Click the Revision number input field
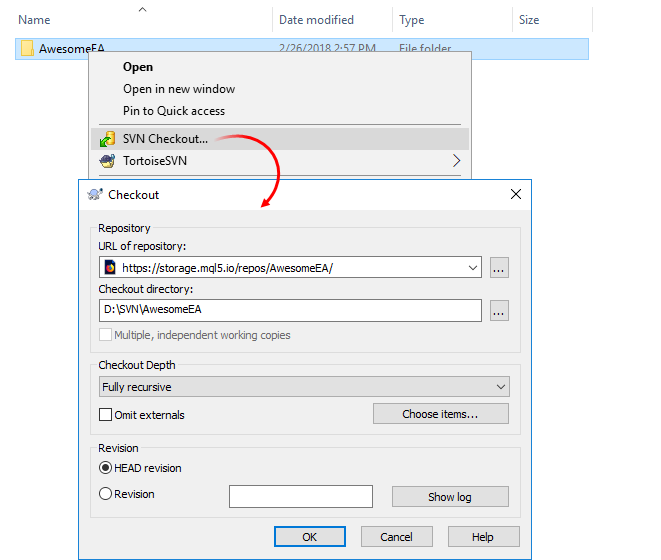 301,496
